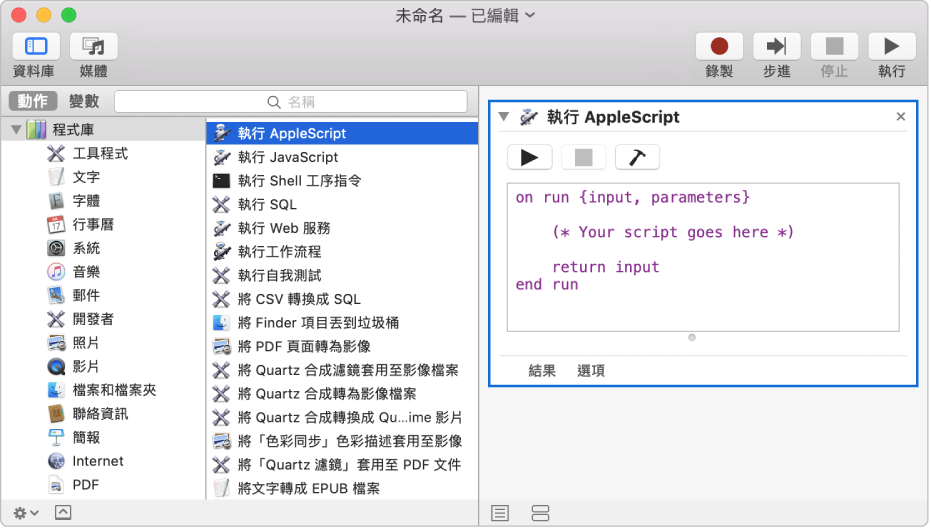
Task: Select the PDF category
Action: [86, 485]
